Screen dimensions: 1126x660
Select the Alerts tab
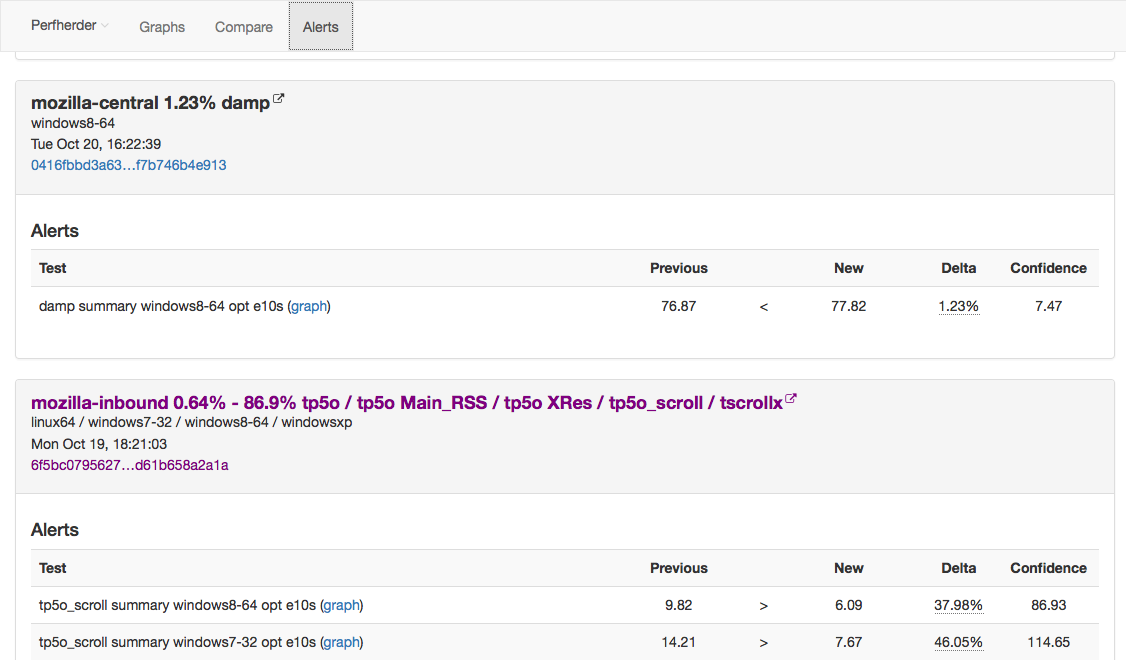tap(321, 27)
